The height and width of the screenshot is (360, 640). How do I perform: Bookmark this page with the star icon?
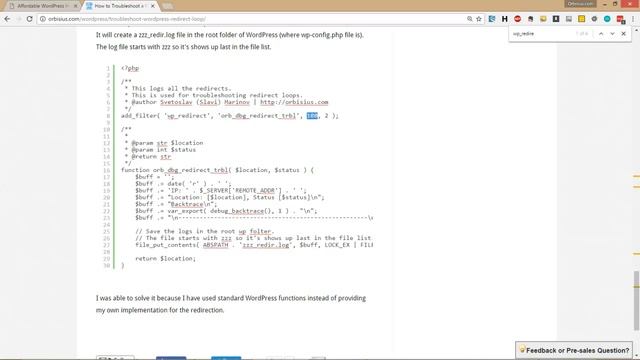click(x=479, y=19)
